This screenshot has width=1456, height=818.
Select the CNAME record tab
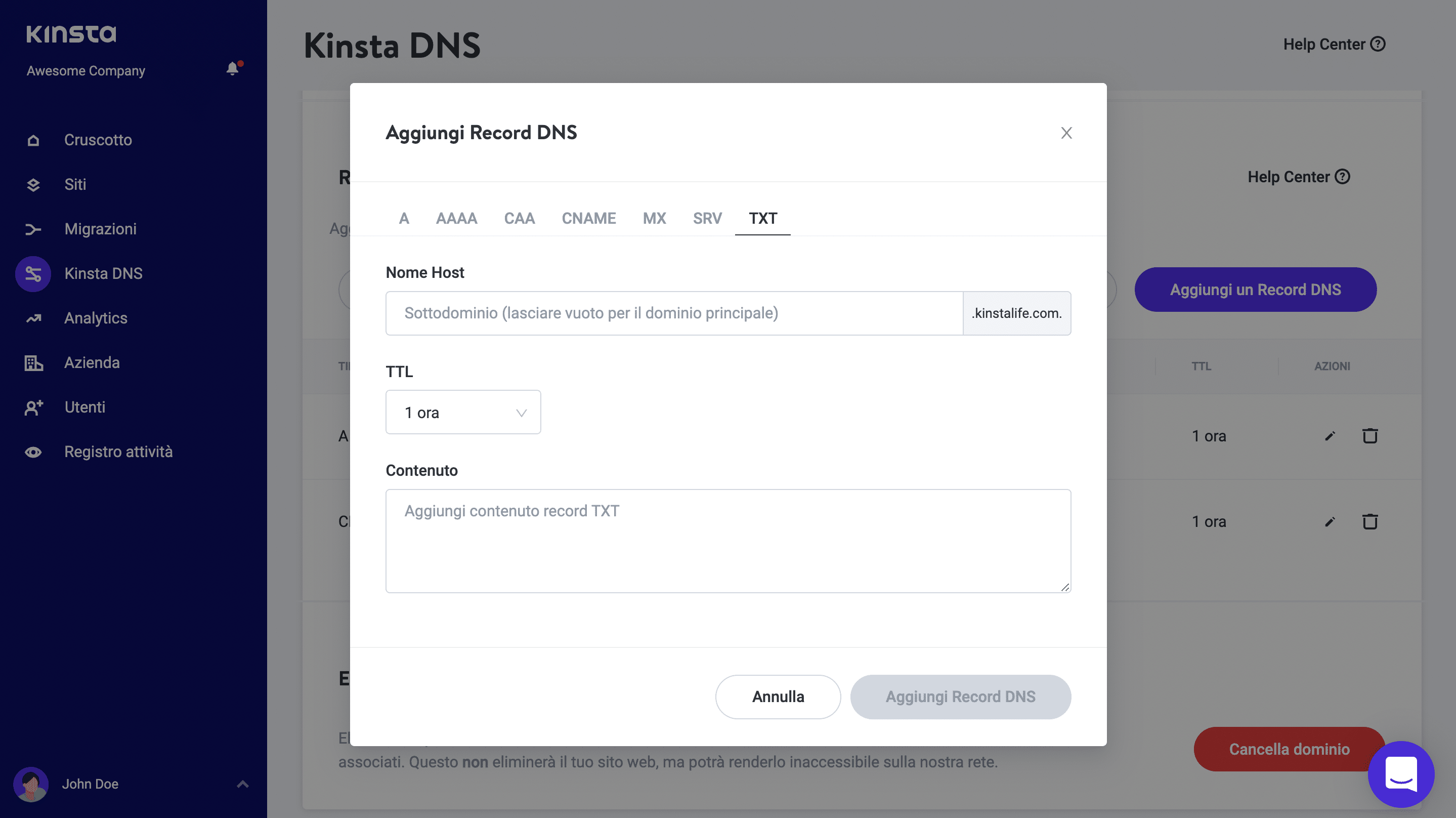click(588, 218)
